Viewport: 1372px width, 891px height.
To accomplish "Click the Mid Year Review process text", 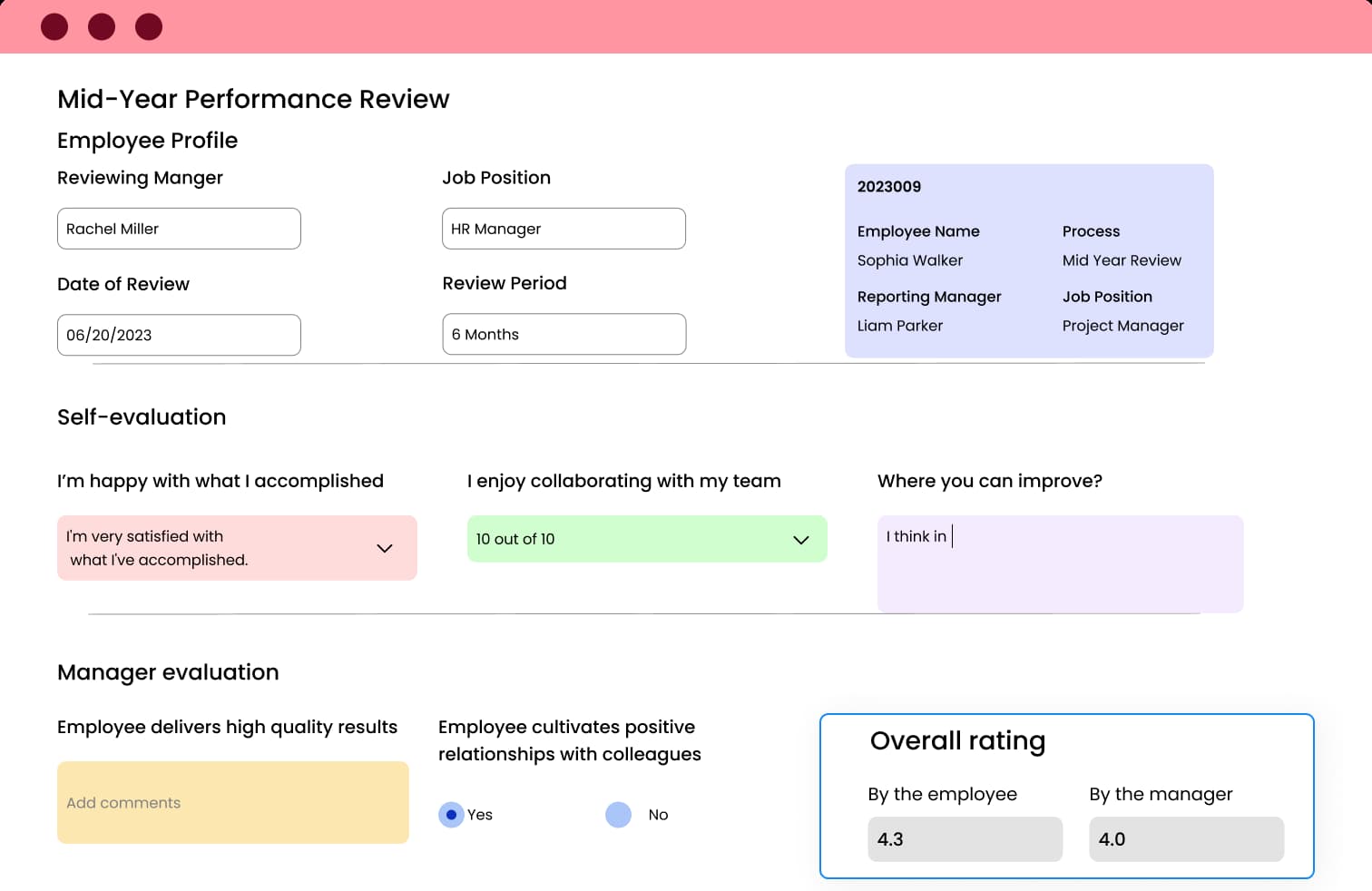I will pos(1122,260).
